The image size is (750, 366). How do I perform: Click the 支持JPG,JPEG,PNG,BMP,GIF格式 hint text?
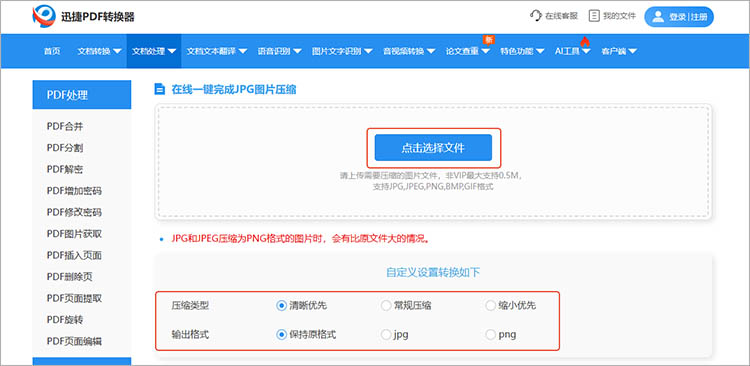(x=433, y=187)
